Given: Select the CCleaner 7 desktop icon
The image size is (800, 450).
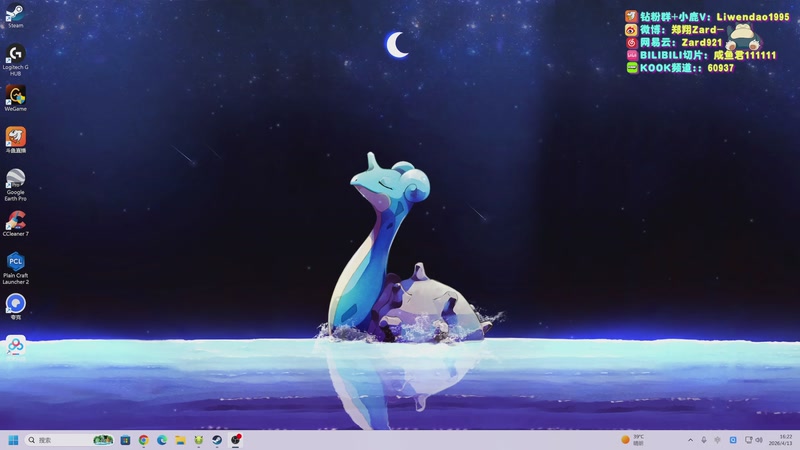Looking at the screenshot, I should [15, 223].
